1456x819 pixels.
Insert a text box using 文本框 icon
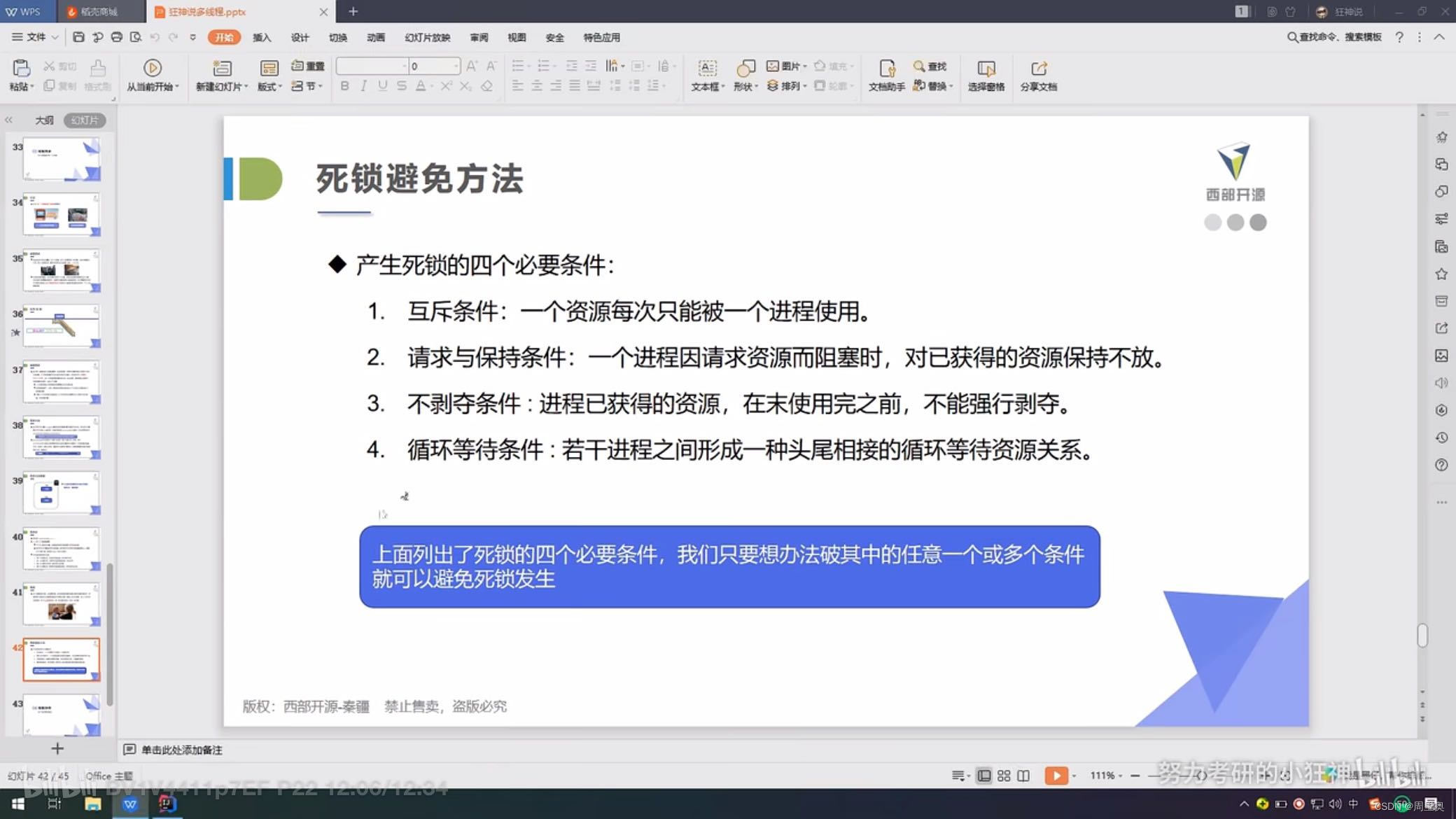coord(707,75)
